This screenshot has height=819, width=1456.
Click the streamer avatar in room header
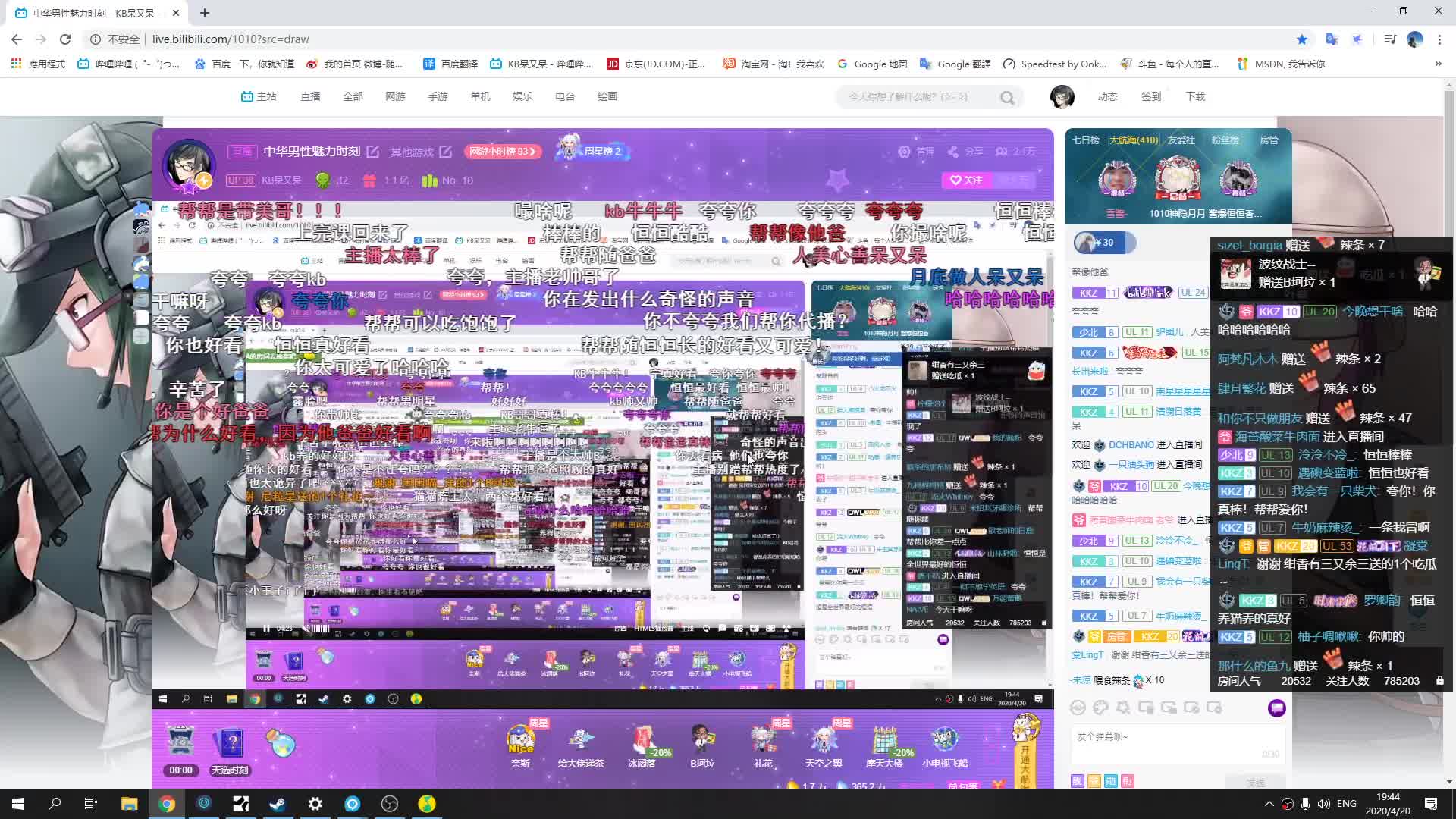189,165
